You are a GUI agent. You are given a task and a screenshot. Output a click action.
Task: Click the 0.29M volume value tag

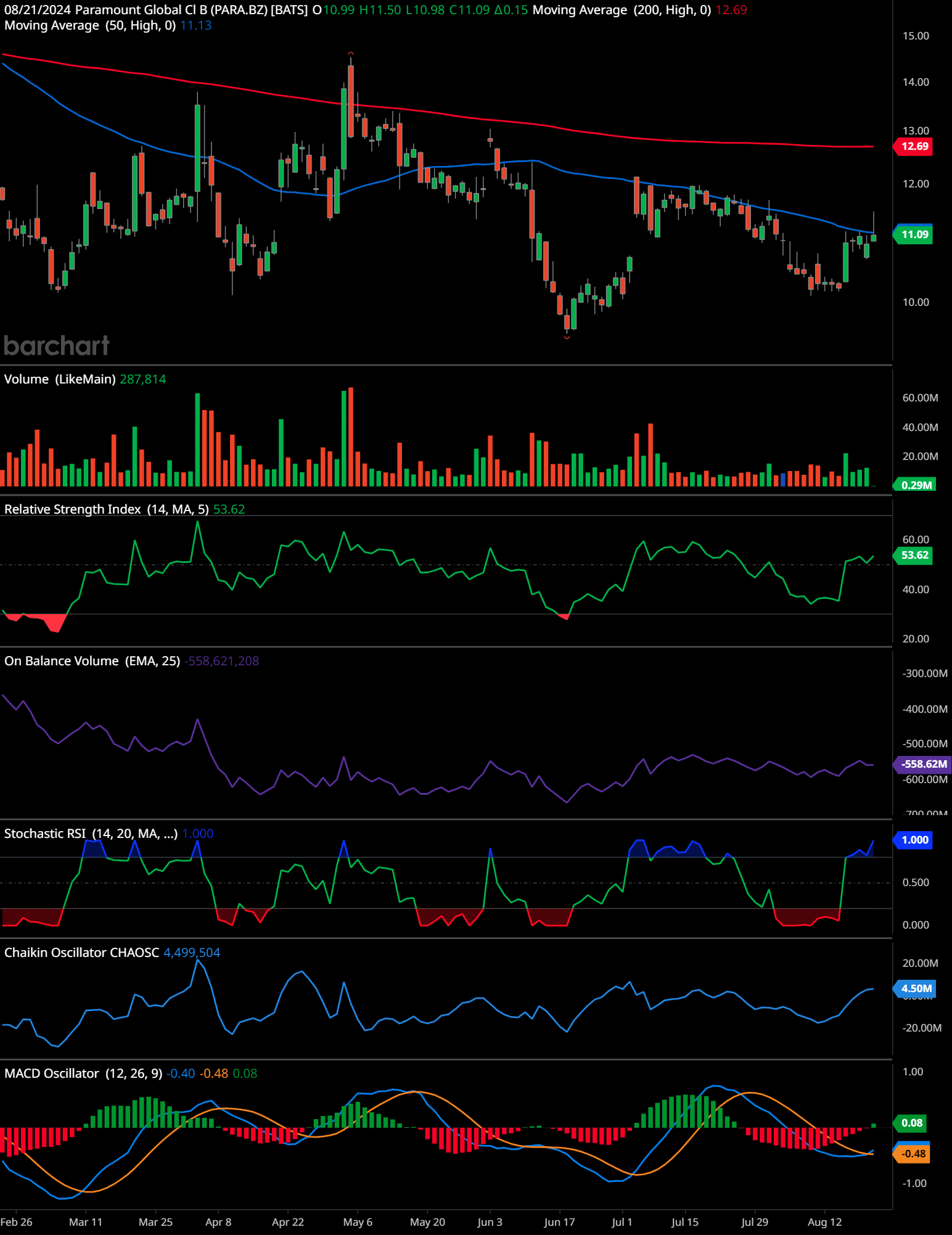coord(915,485)
